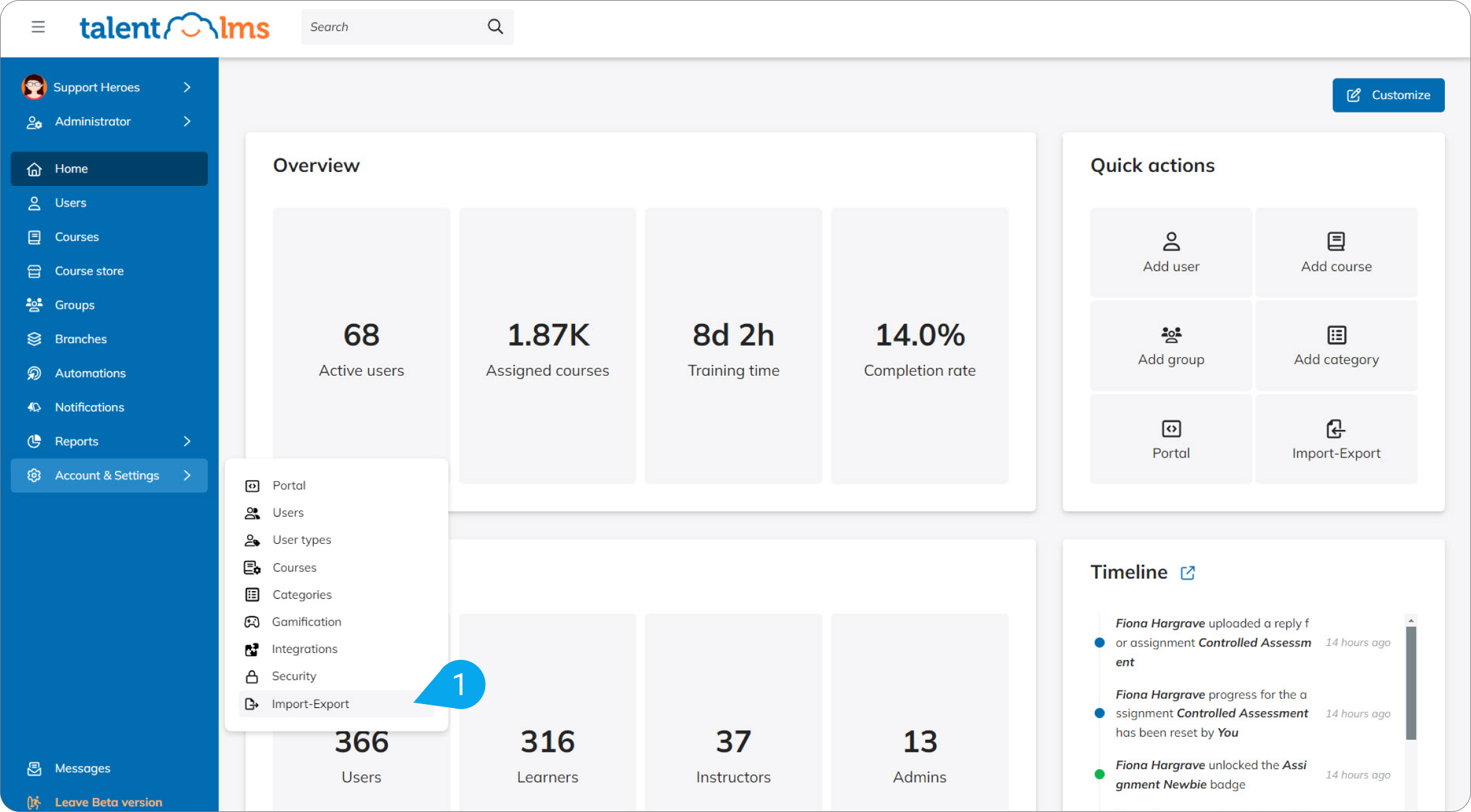
Task: Click the Gamification gamepad icon in submenu
Action: 252,622
